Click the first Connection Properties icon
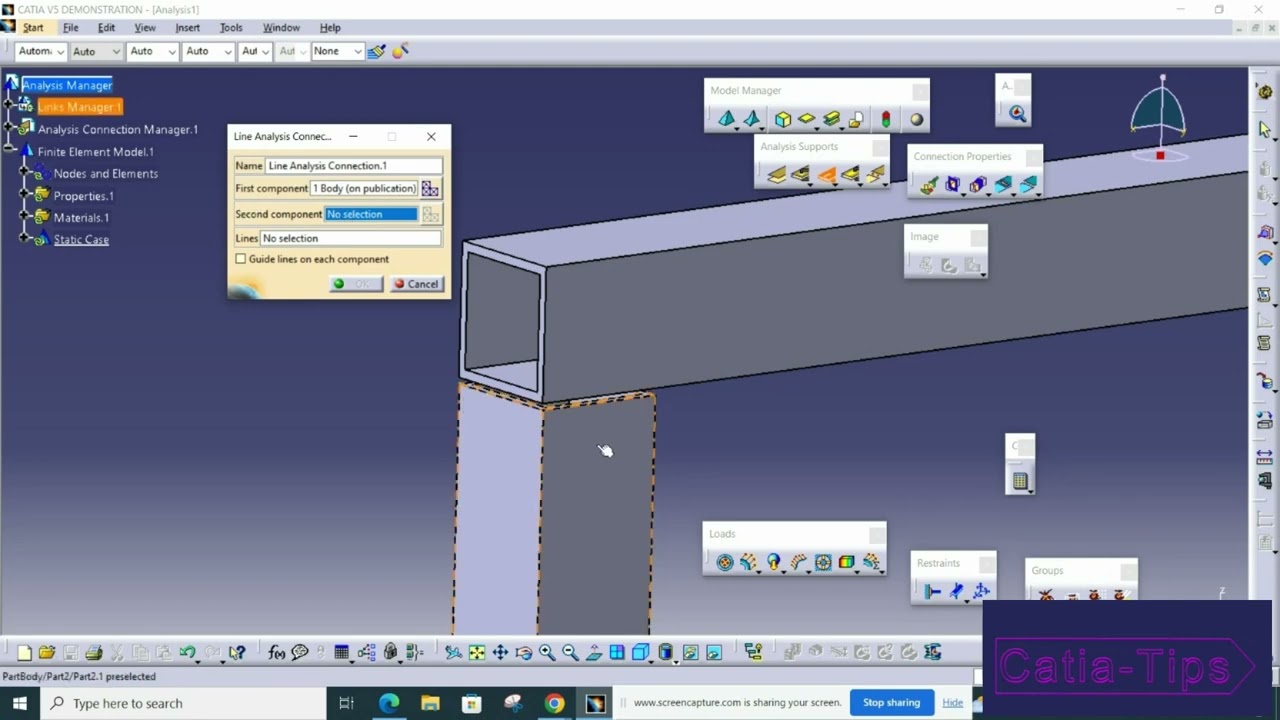 click(929, 184)
